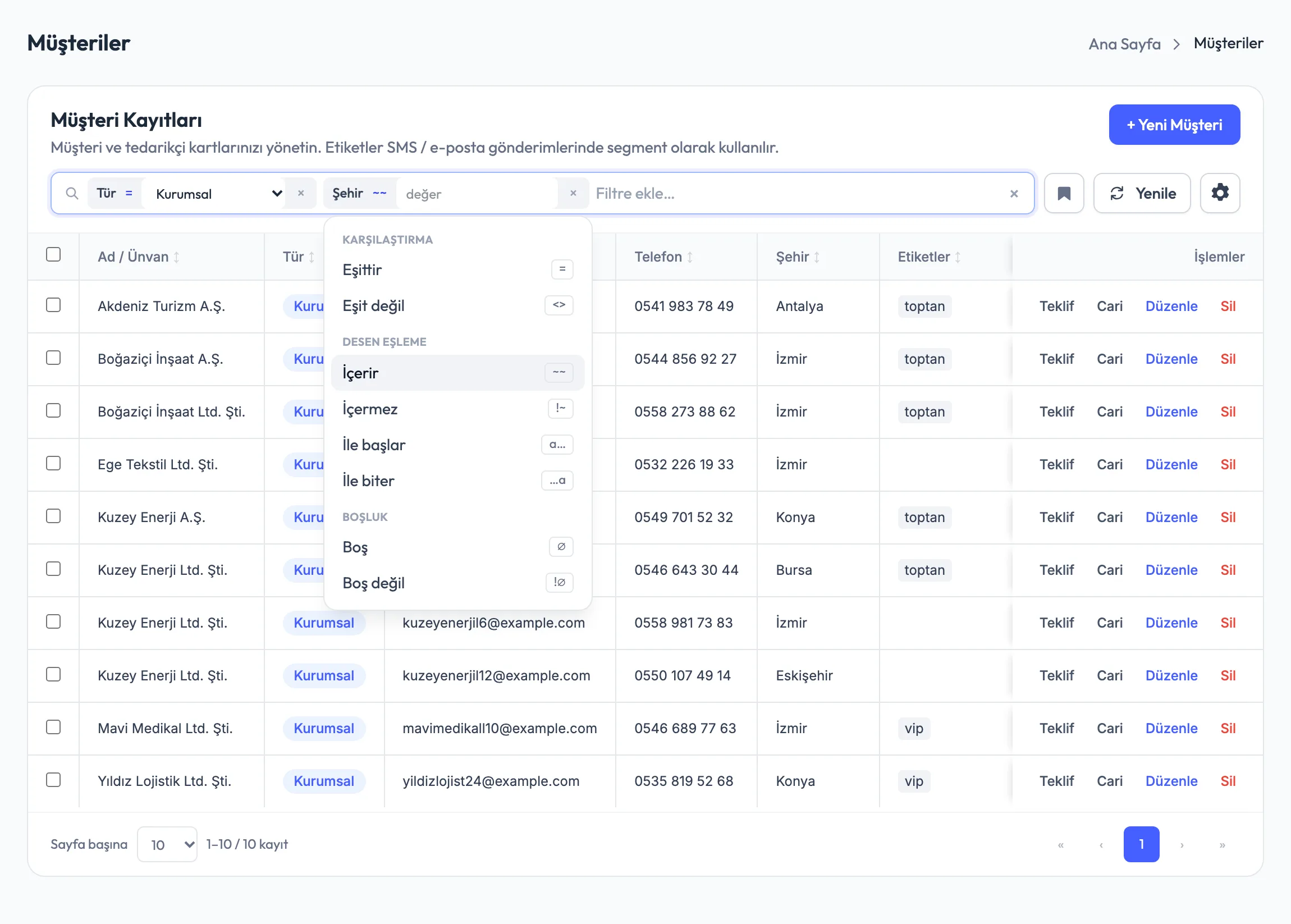Go to last page double-chevron
Viewport: 1291px width, 924px height.
[x=1222, y=844]
